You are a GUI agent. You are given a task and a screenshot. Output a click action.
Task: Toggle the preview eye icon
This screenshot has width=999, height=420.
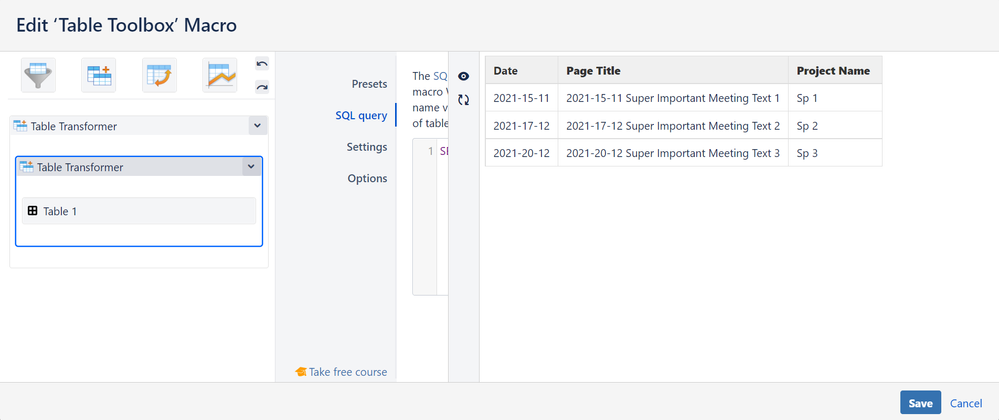[x=464, y=76]
